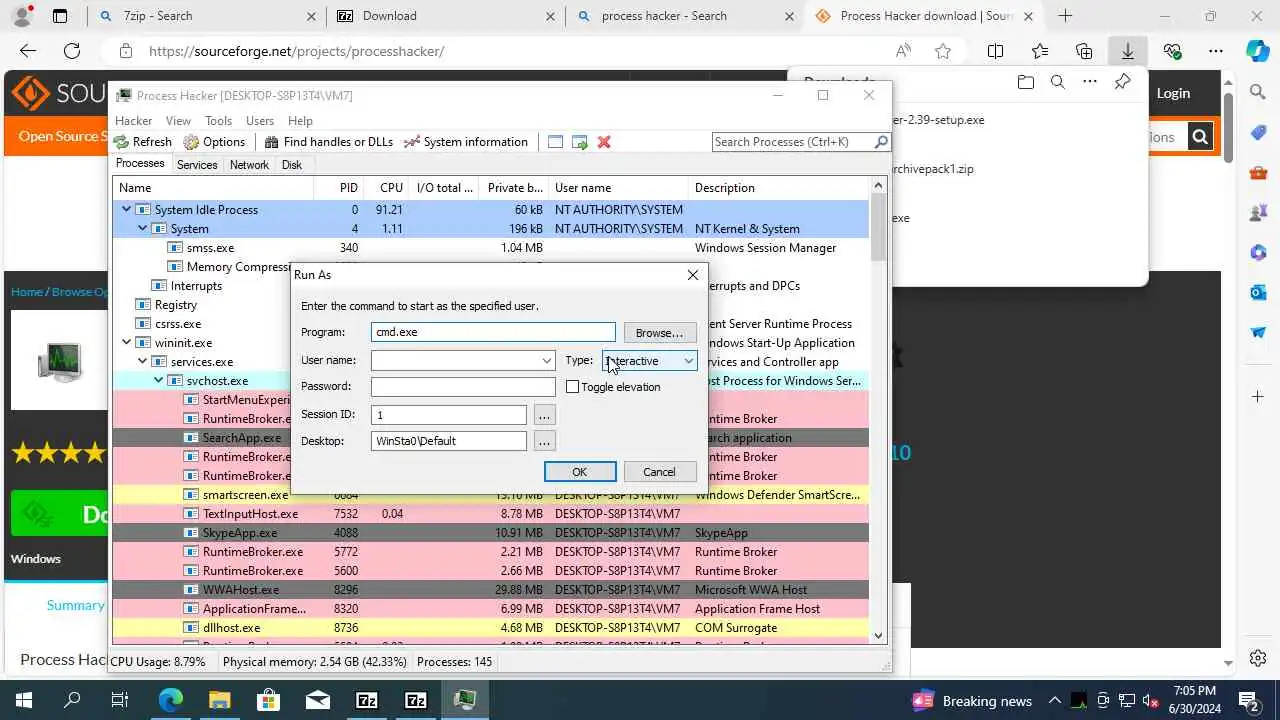This screenshot has width=1280, height=720.
Task: Open the User name dropdown
Action: click(547, 360)
